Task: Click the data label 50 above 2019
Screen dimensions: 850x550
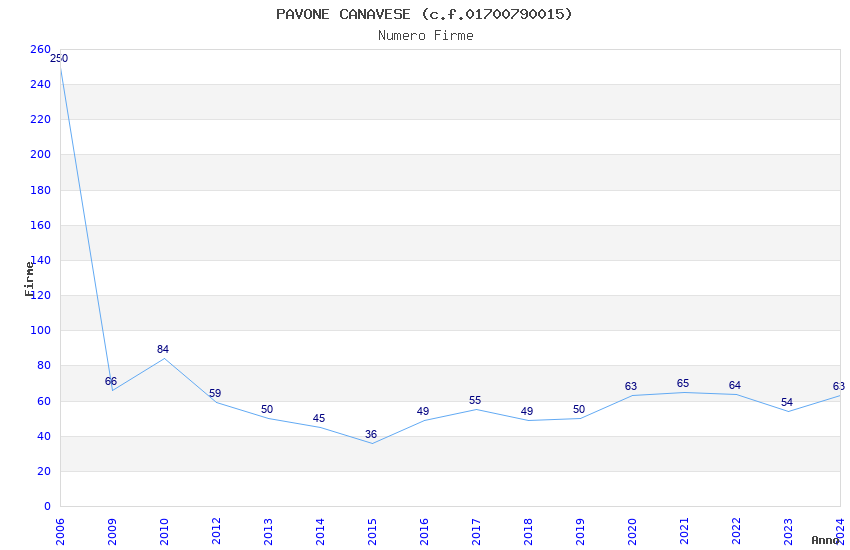Action: pyautogui.click(x=579, y=410)
